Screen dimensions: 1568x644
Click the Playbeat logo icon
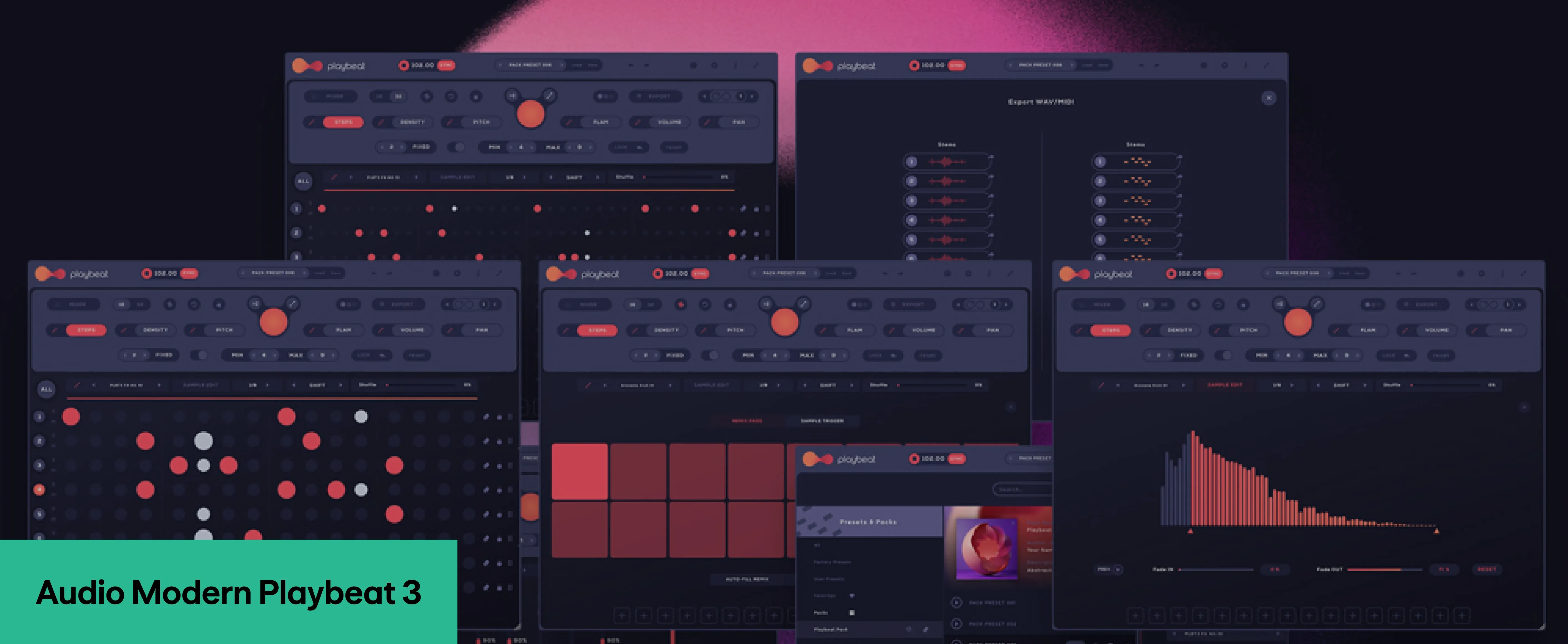307,65
